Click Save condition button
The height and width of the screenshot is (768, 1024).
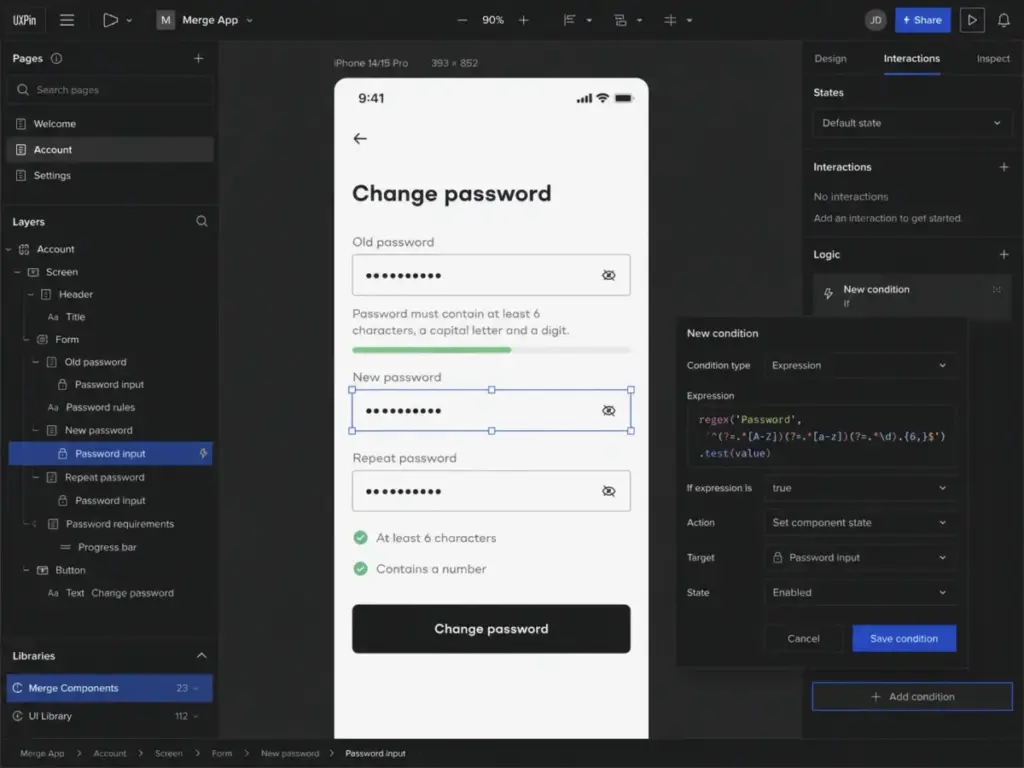pos(904,639)
